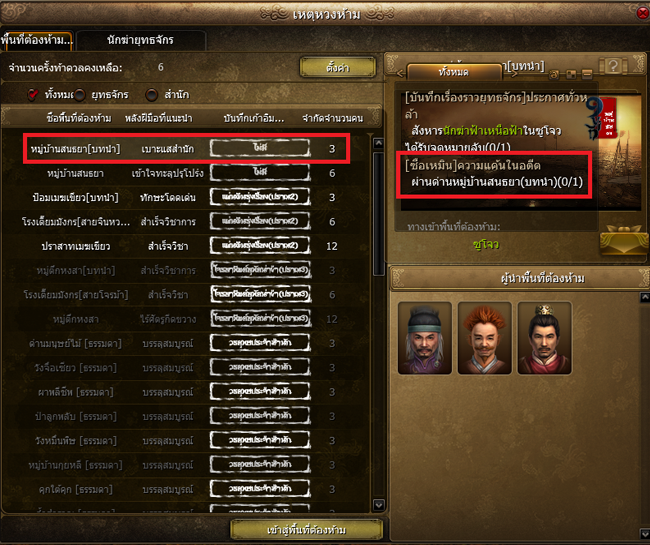Click the layout icon in quest tracker header

571,75
